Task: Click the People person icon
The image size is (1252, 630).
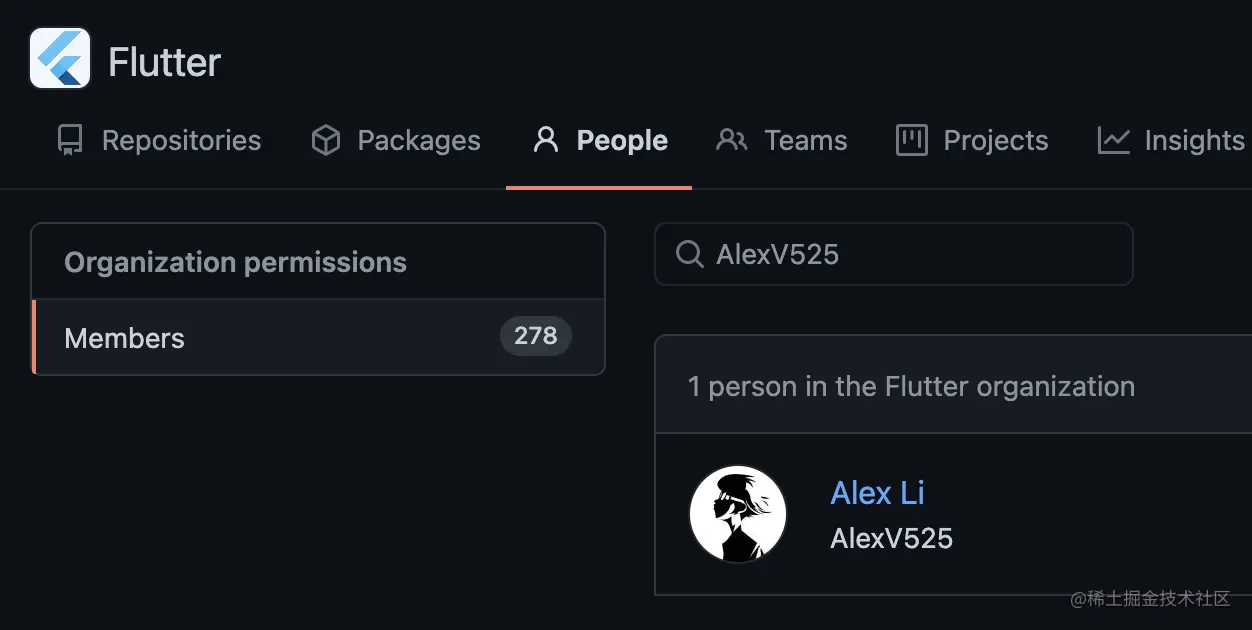Action: [545, 140]
